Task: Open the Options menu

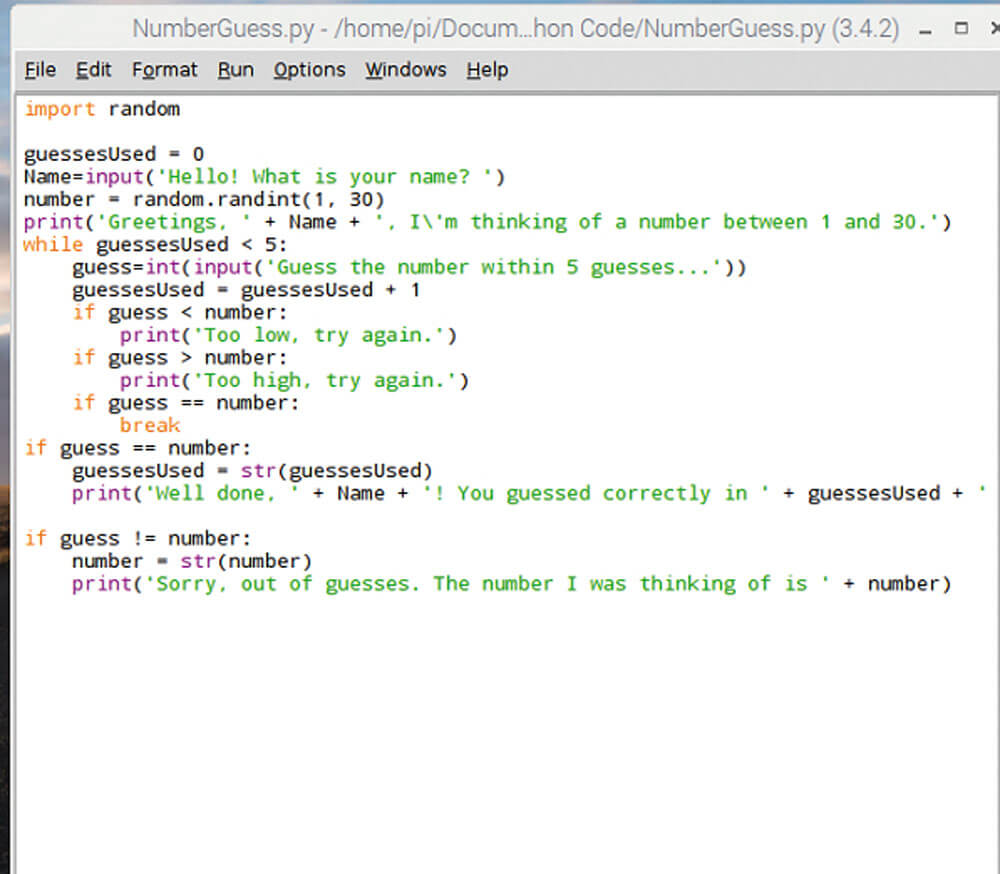Action: (309, 70)
